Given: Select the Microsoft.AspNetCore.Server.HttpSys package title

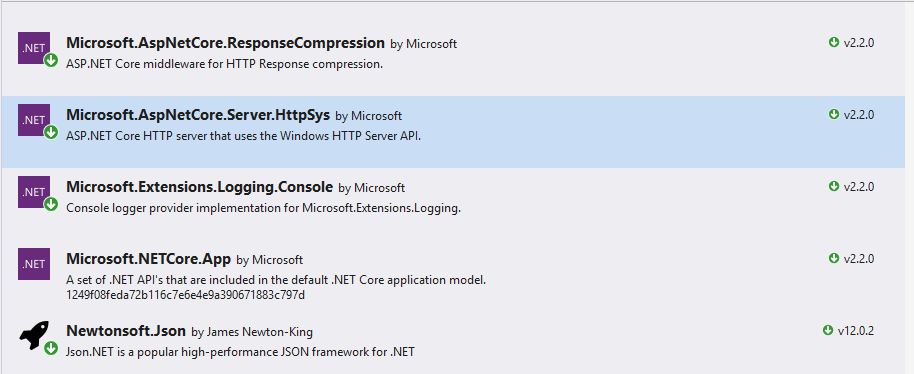Looking at the screenshot, I should [x=198, y=115].
